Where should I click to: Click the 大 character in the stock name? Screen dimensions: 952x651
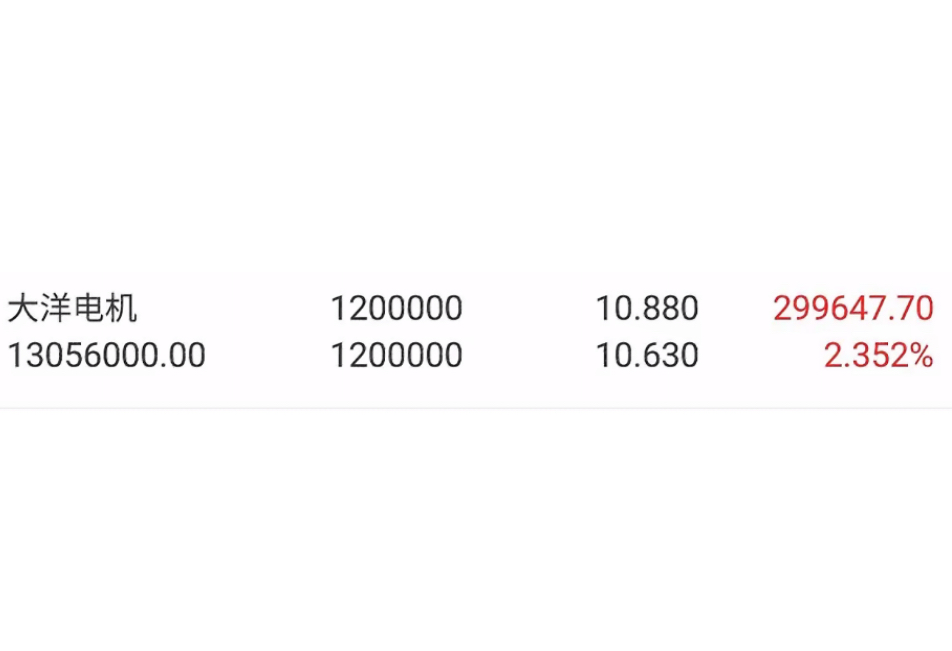click(23, 308)
